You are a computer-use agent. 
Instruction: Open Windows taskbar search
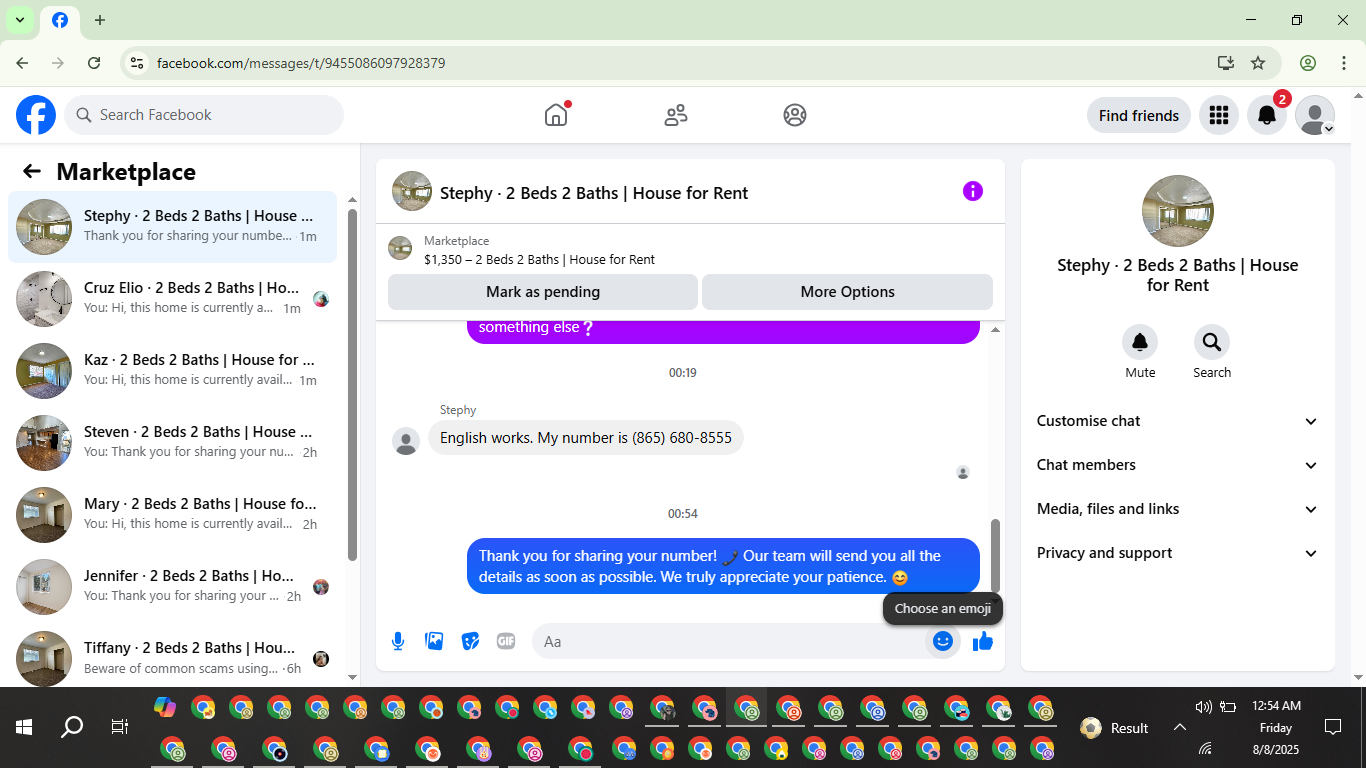(72, 727)
